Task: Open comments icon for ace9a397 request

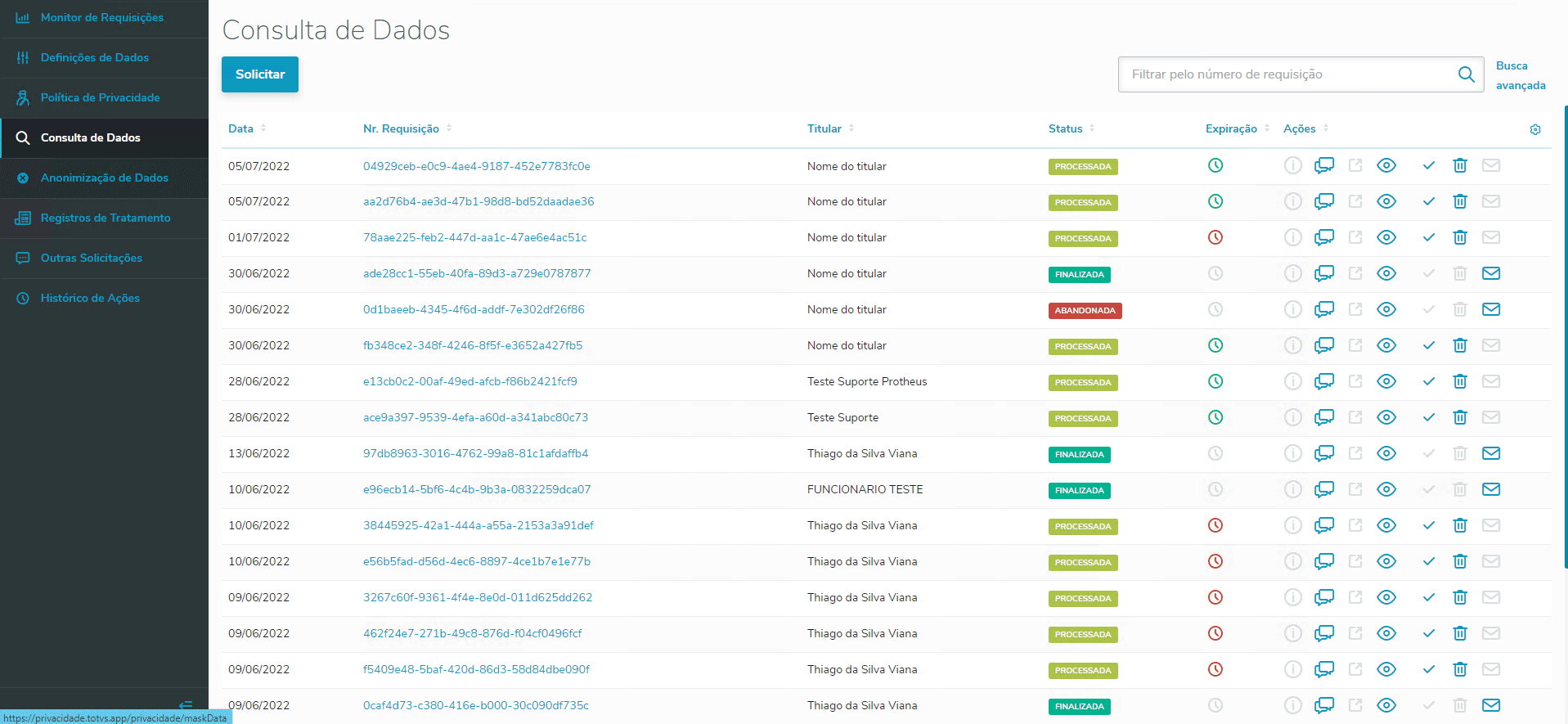Action: click(1324, 417)
